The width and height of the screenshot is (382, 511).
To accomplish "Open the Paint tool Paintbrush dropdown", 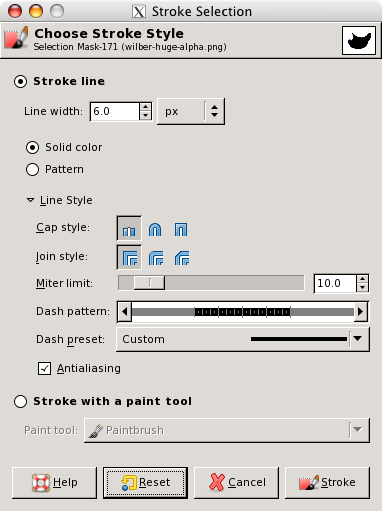I will click(227, 430).
